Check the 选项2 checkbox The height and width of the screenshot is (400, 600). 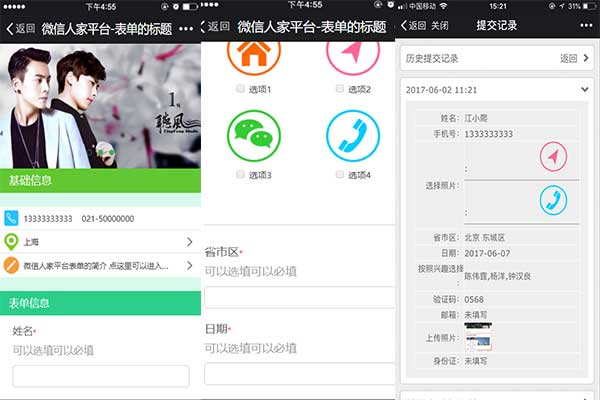click(339, 89)
